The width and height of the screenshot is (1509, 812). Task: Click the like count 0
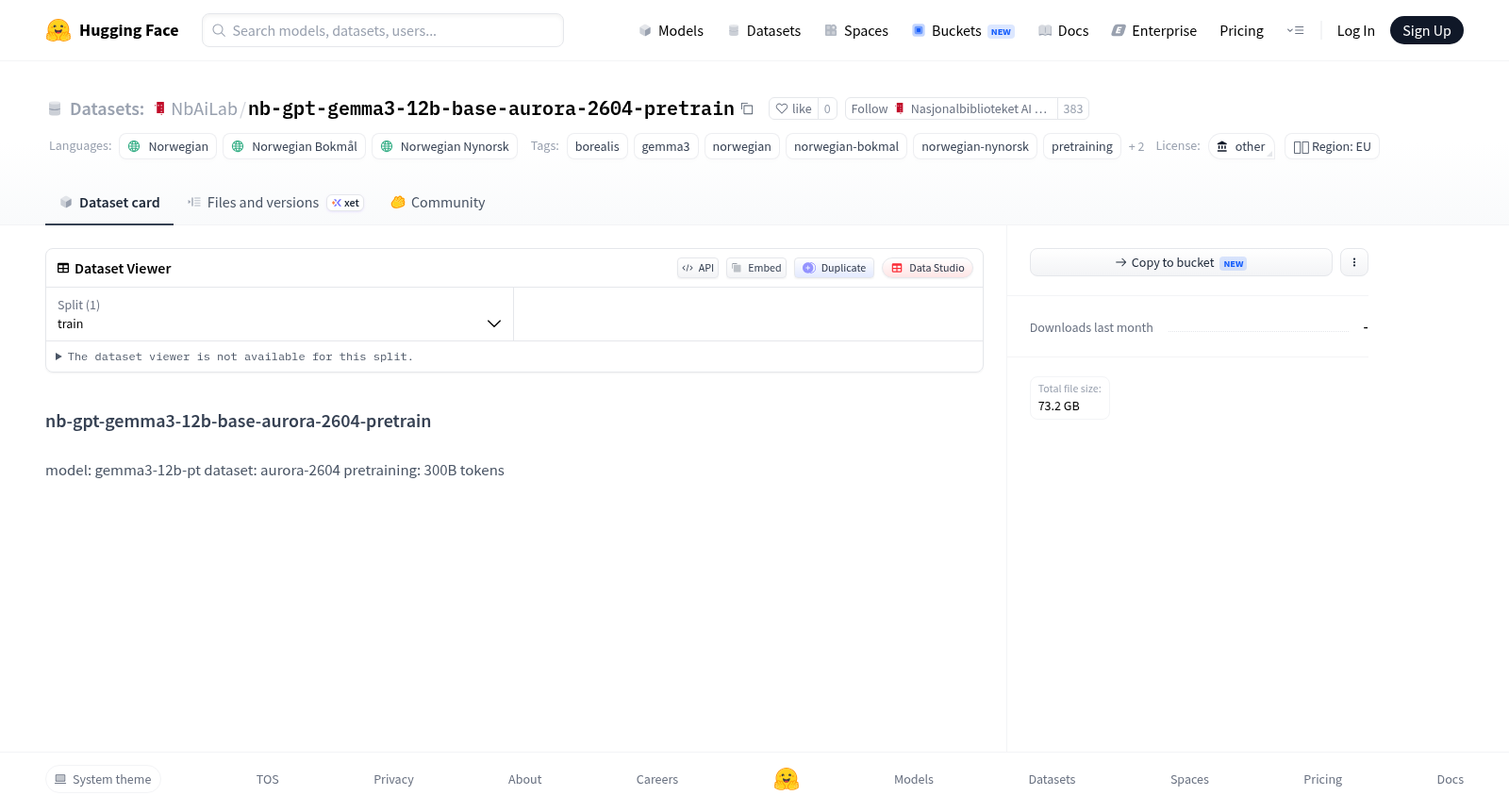[827, 108]
